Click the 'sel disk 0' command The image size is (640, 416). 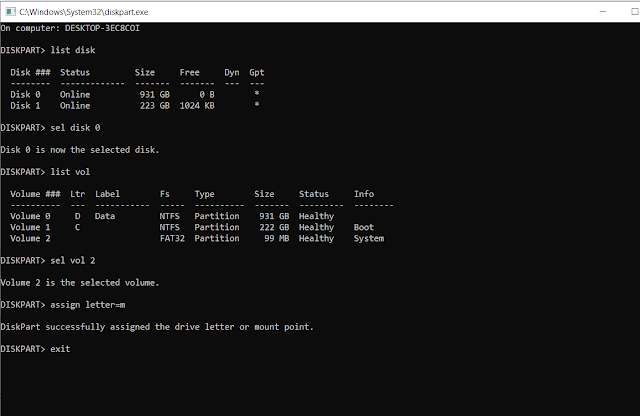[x=75, y=128]
